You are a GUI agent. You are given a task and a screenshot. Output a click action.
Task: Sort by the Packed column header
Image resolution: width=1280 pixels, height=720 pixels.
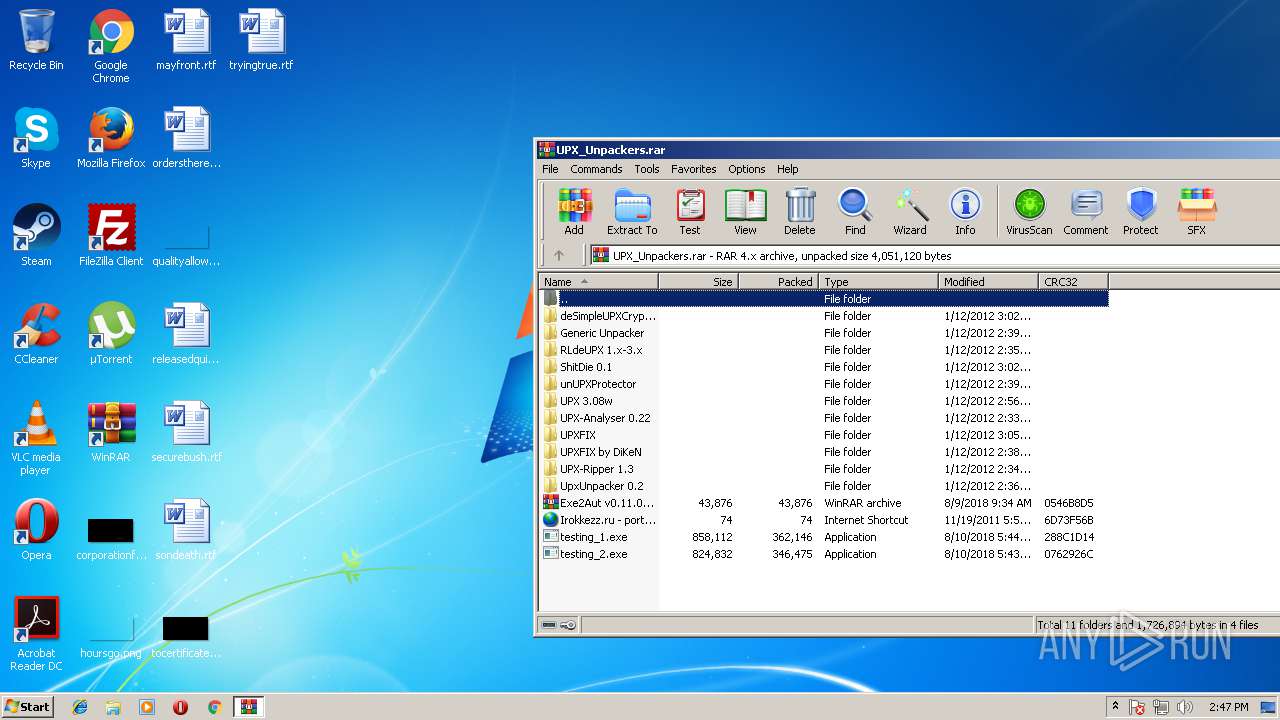click(778, 282)
